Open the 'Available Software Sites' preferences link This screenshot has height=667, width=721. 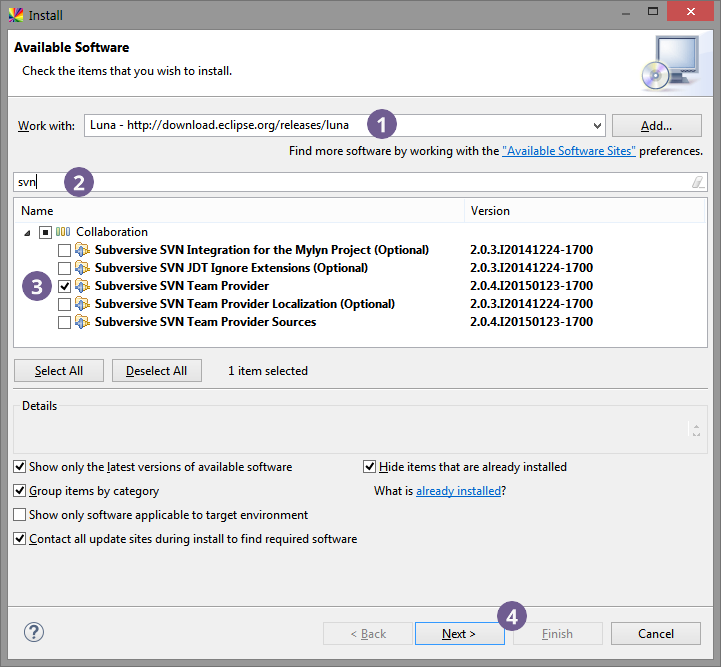568,151
